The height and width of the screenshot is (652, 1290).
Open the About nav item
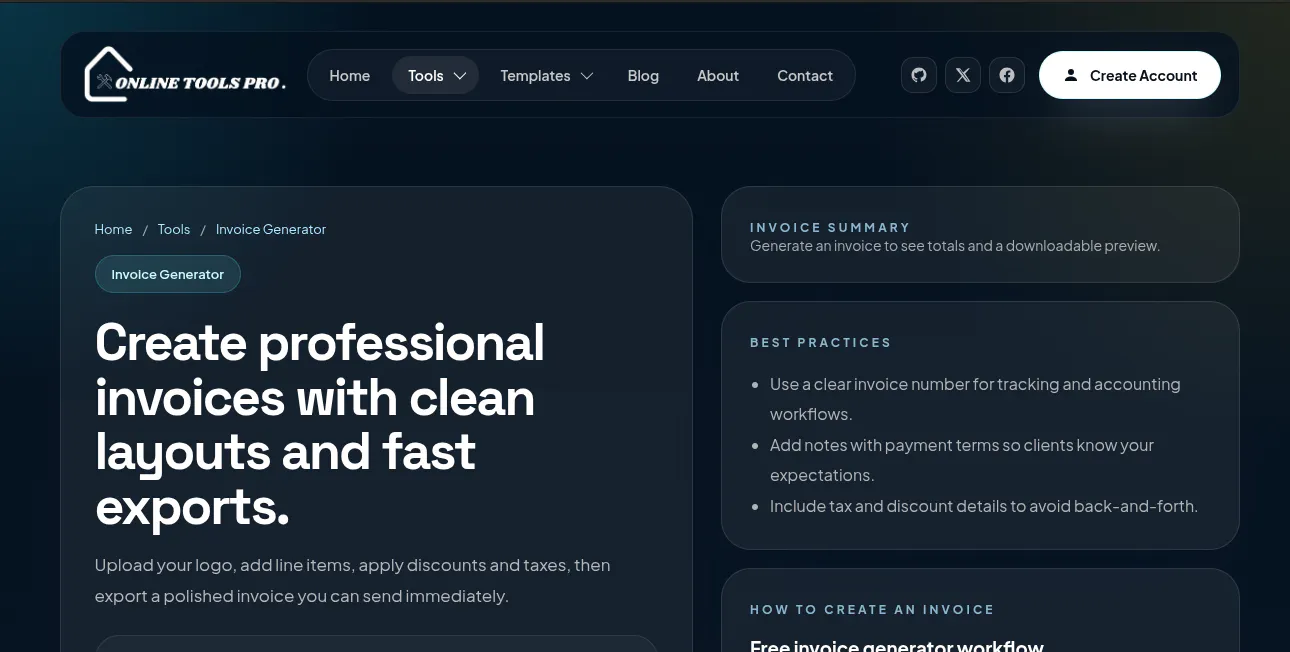(x=718, y=76)
